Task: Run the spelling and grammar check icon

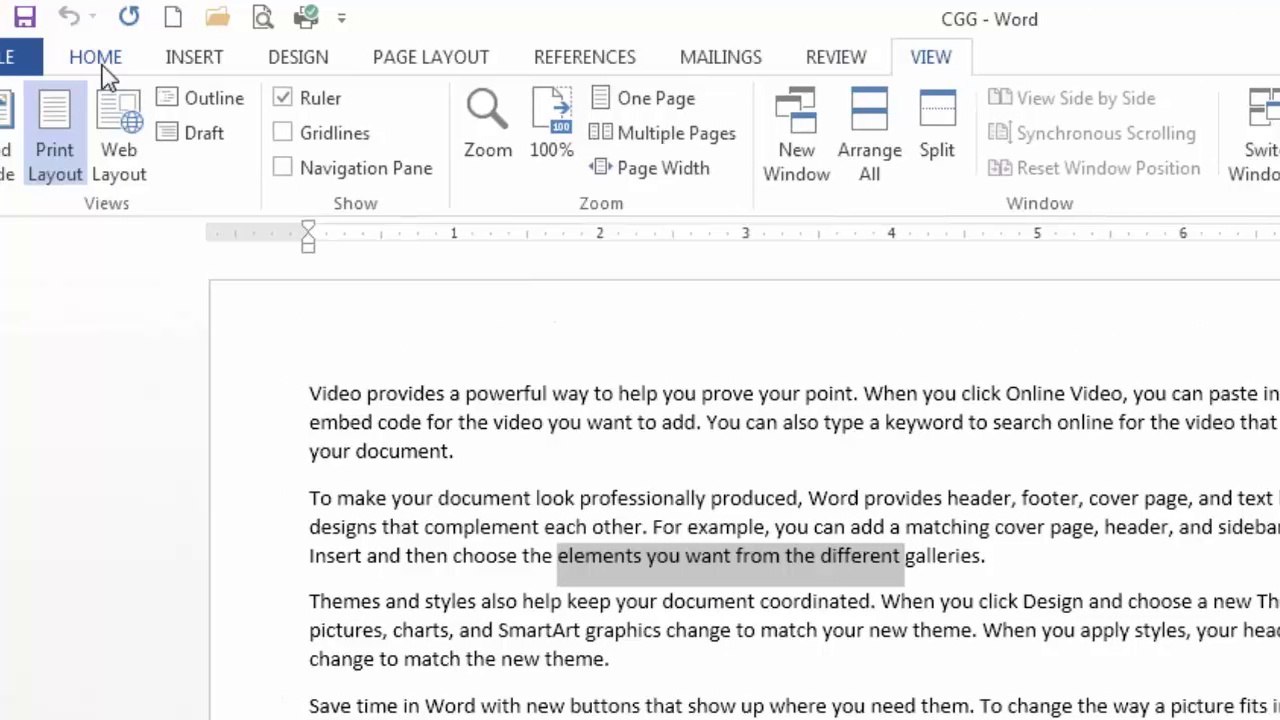Action: point(307,17)
